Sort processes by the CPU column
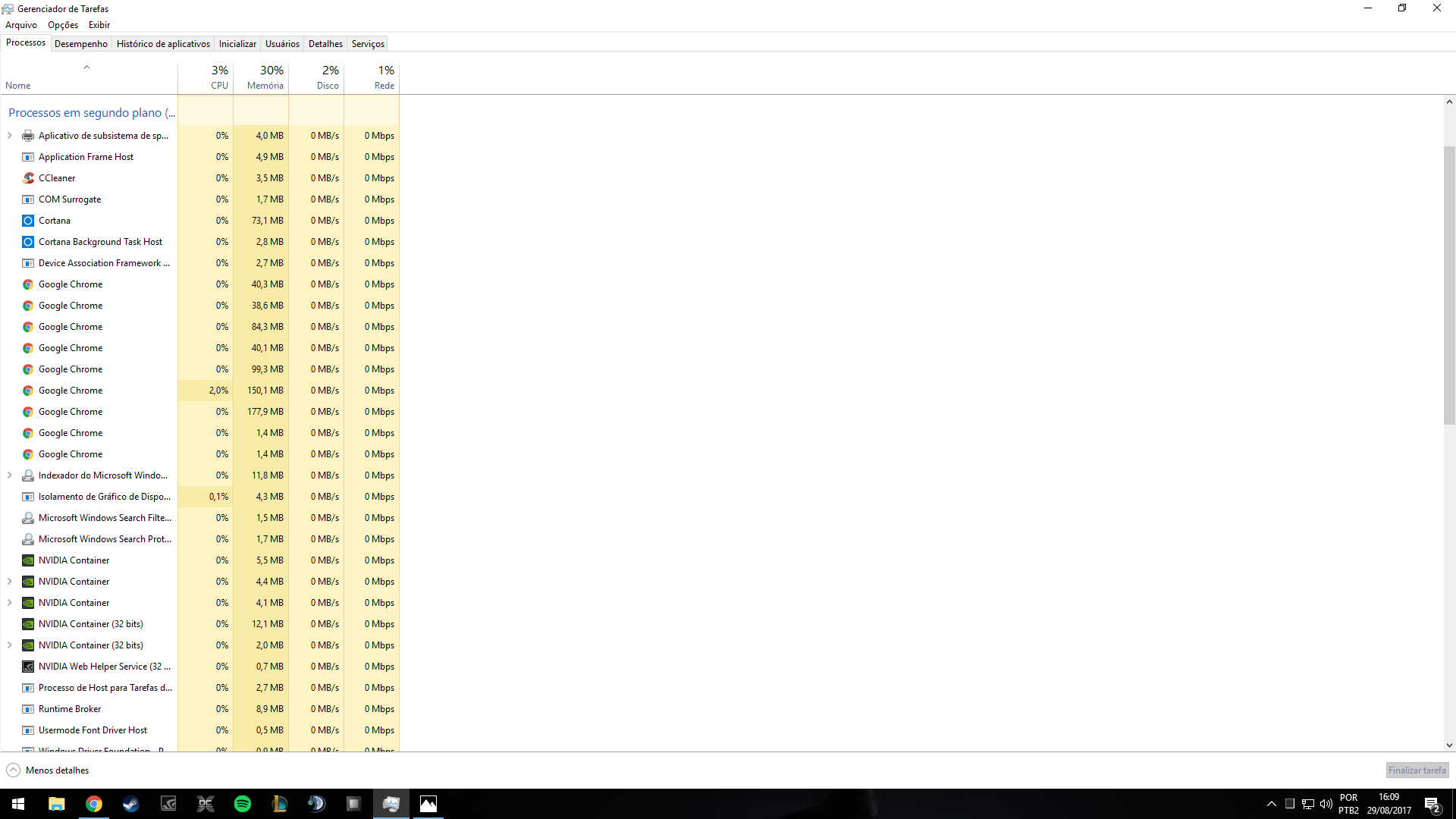 pos(206,77)
